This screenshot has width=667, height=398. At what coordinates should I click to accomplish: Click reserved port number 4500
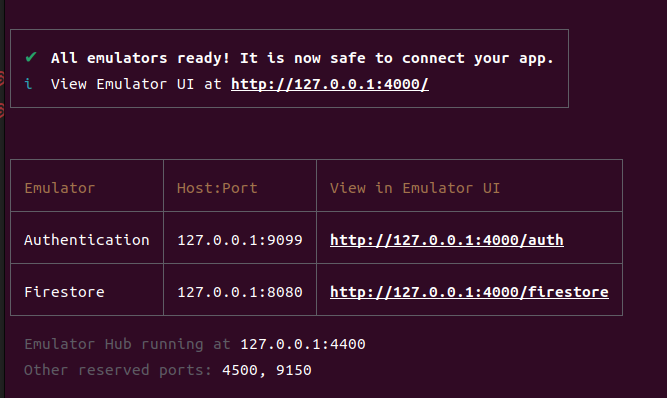239,370
